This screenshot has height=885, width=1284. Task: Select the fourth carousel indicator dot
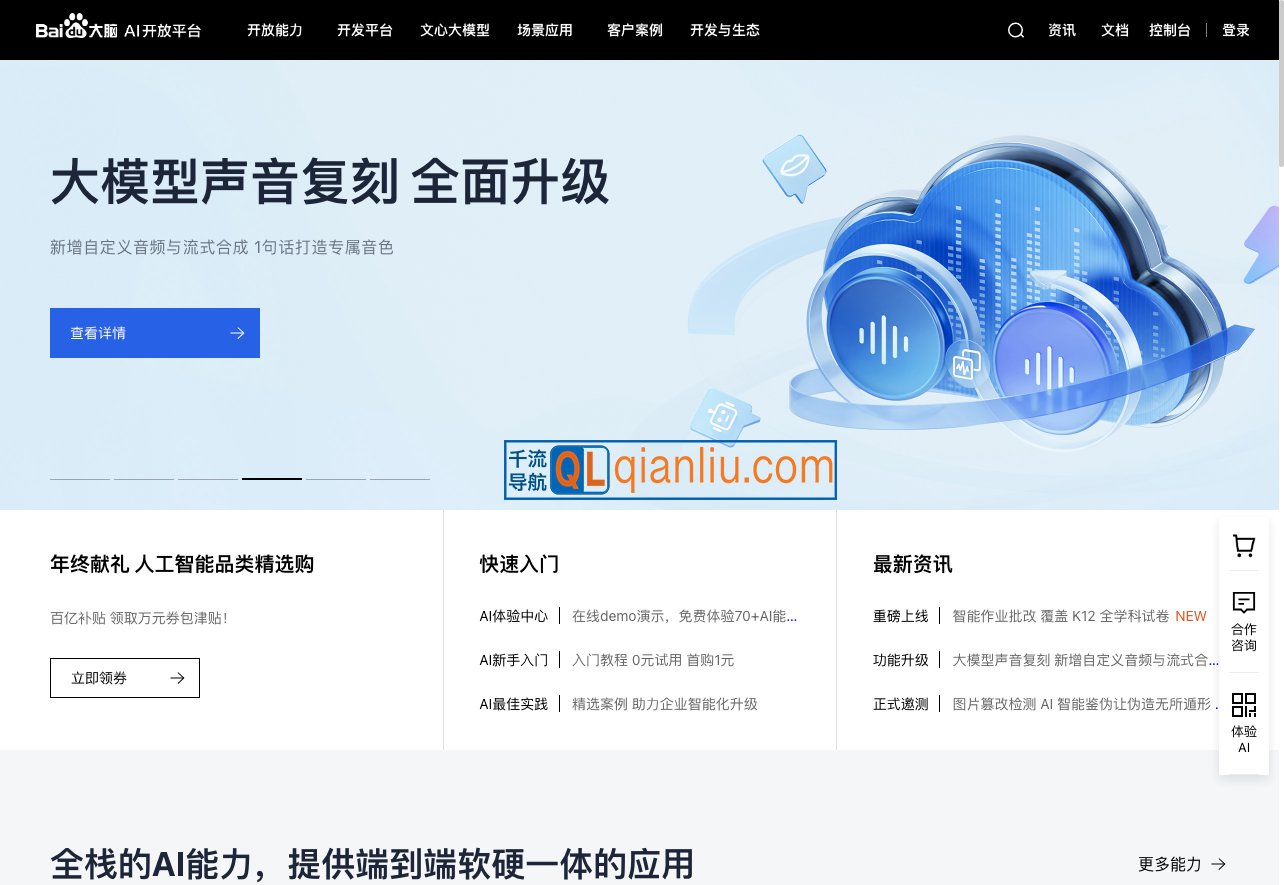click(271, 478)
